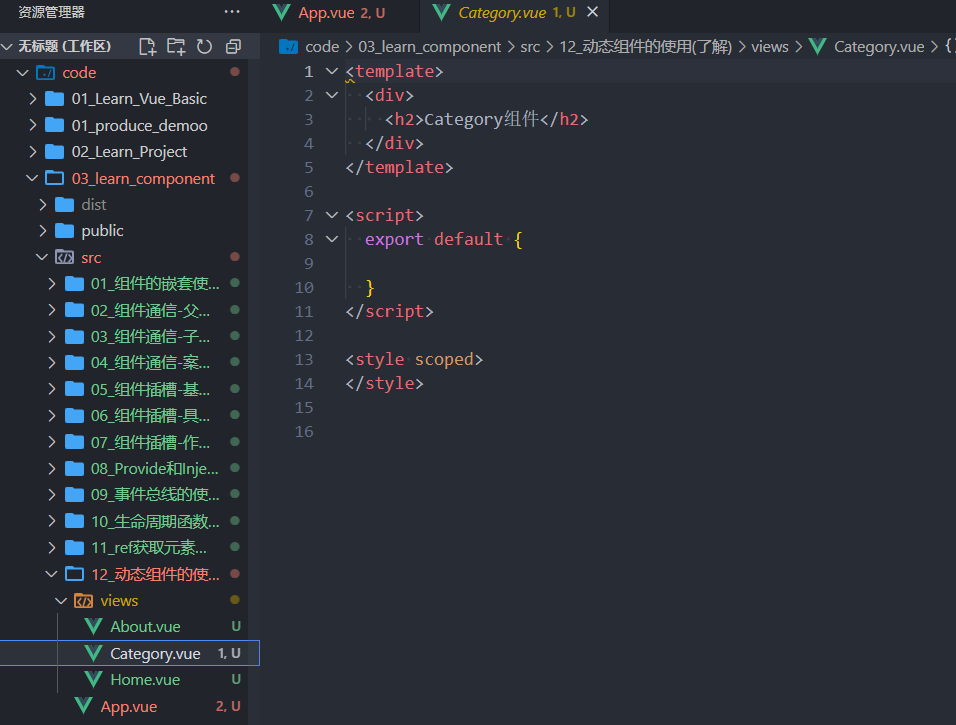Collapse the views folder
The width and height of the screenshot is (956, 725).
click(x=61, y=601)
